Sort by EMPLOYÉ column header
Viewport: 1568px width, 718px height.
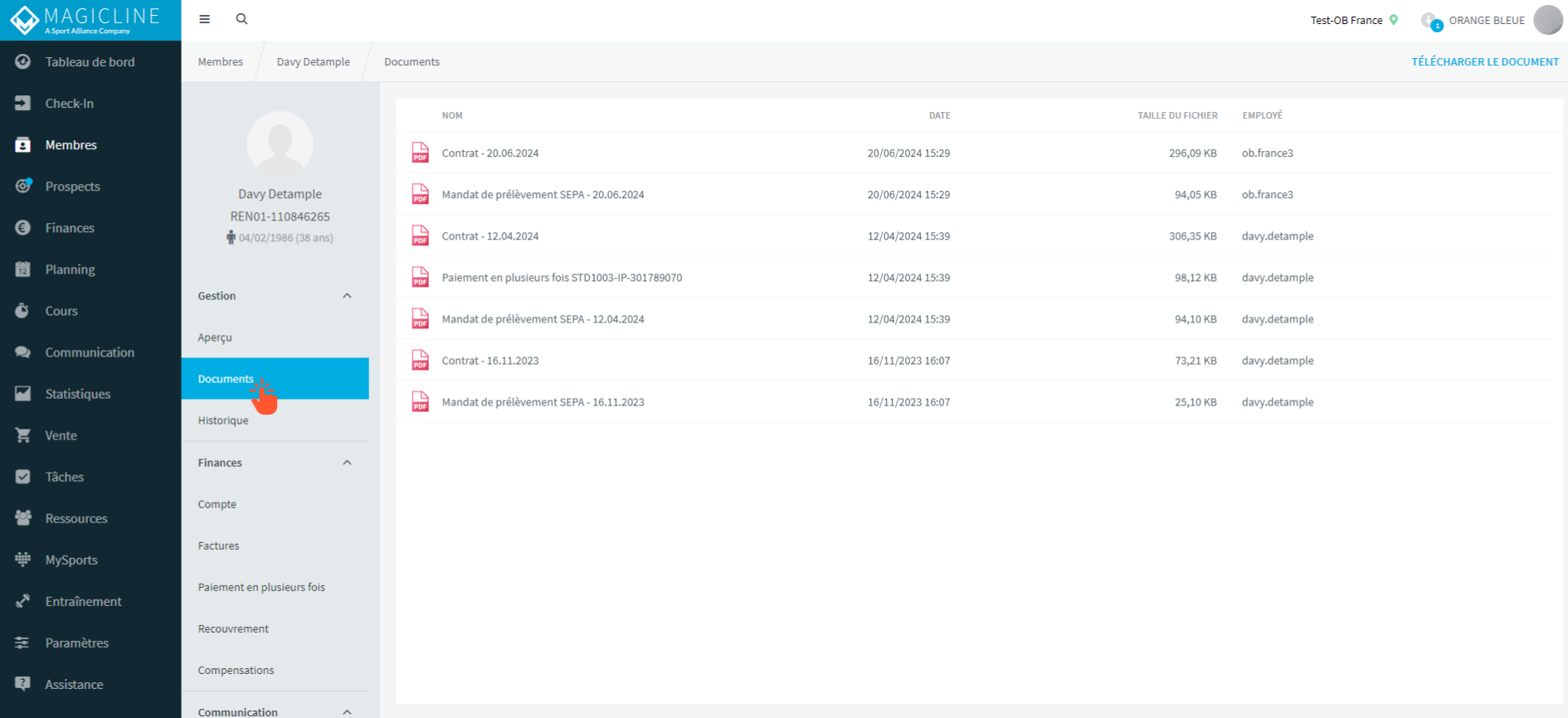click(1263, 115)
